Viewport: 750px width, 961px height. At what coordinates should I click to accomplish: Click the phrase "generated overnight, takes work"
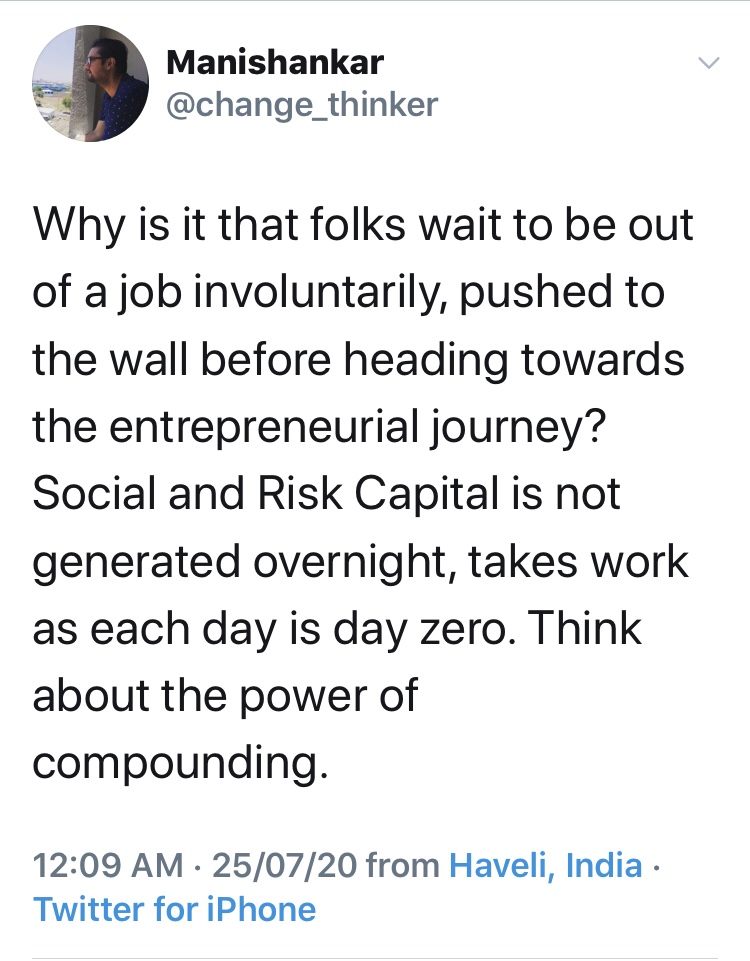pyautogui.click(x=360, y=561)
